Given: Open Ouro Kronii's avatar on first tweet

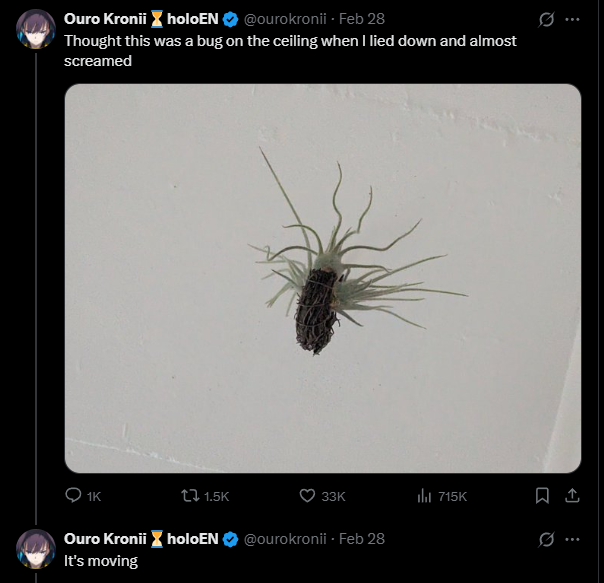Looking at the screenshot, I should coord(36,29).
